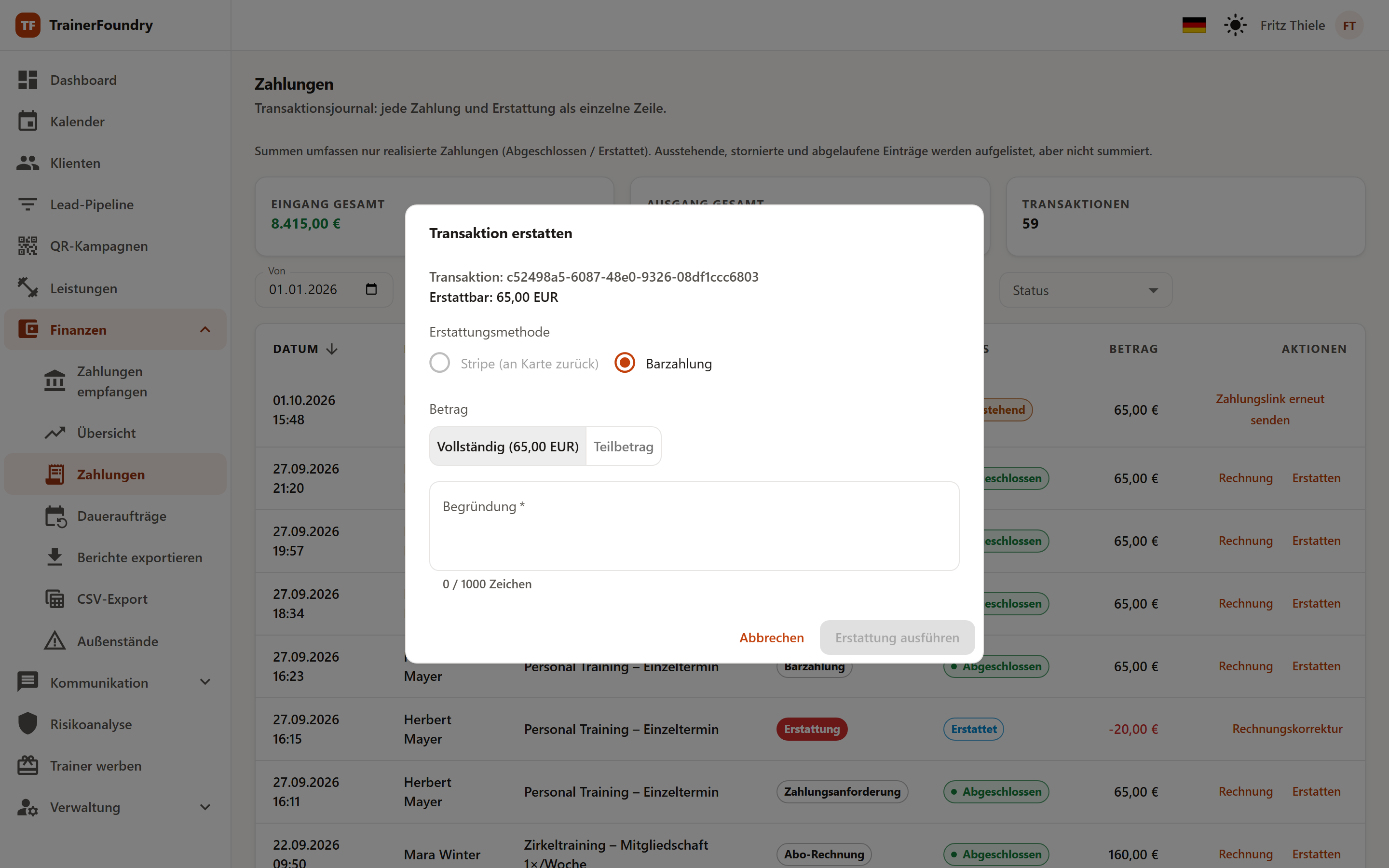This screenshot has height=868, width=1389.
Task: Click the Leistungen dumbbell icon
Action: (x=27, y=287)
